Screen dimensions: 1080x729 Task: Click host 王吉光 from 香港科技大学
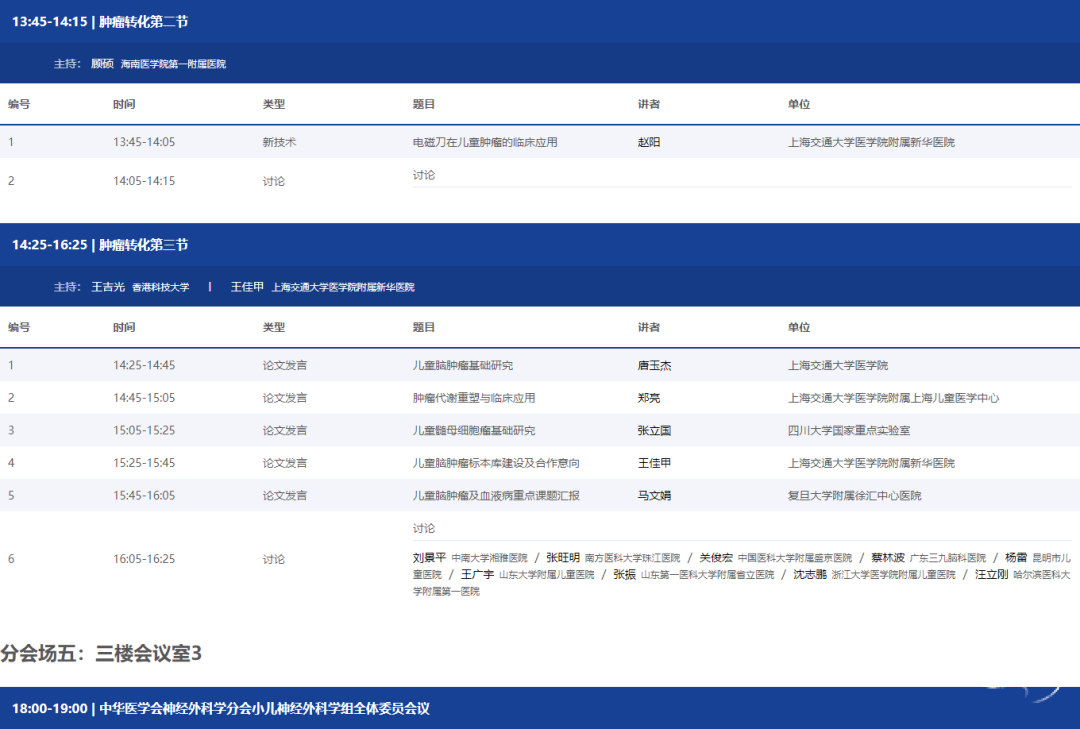tap(108, 287)
